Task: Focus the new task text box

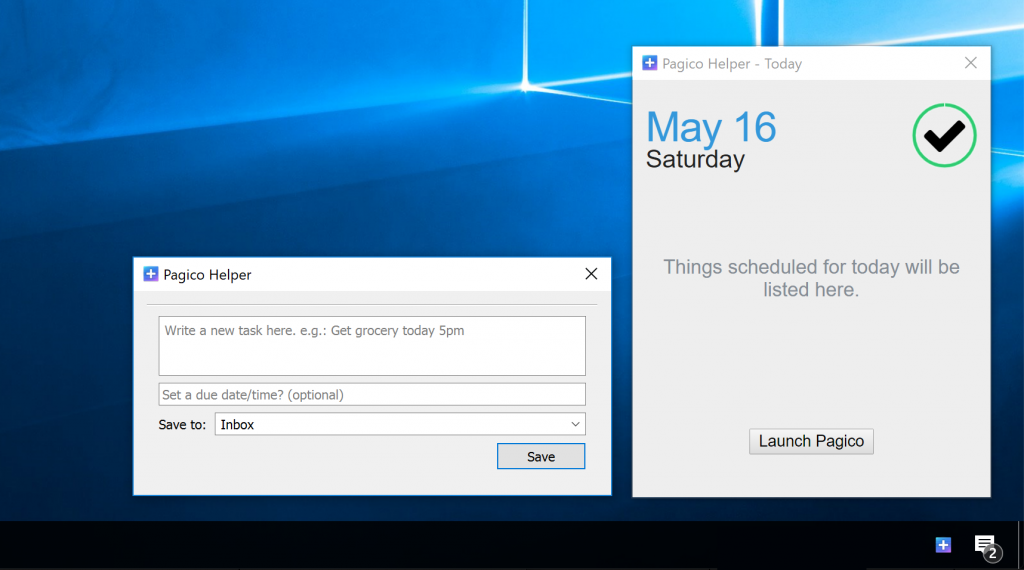Action: [x=372, y=346]
